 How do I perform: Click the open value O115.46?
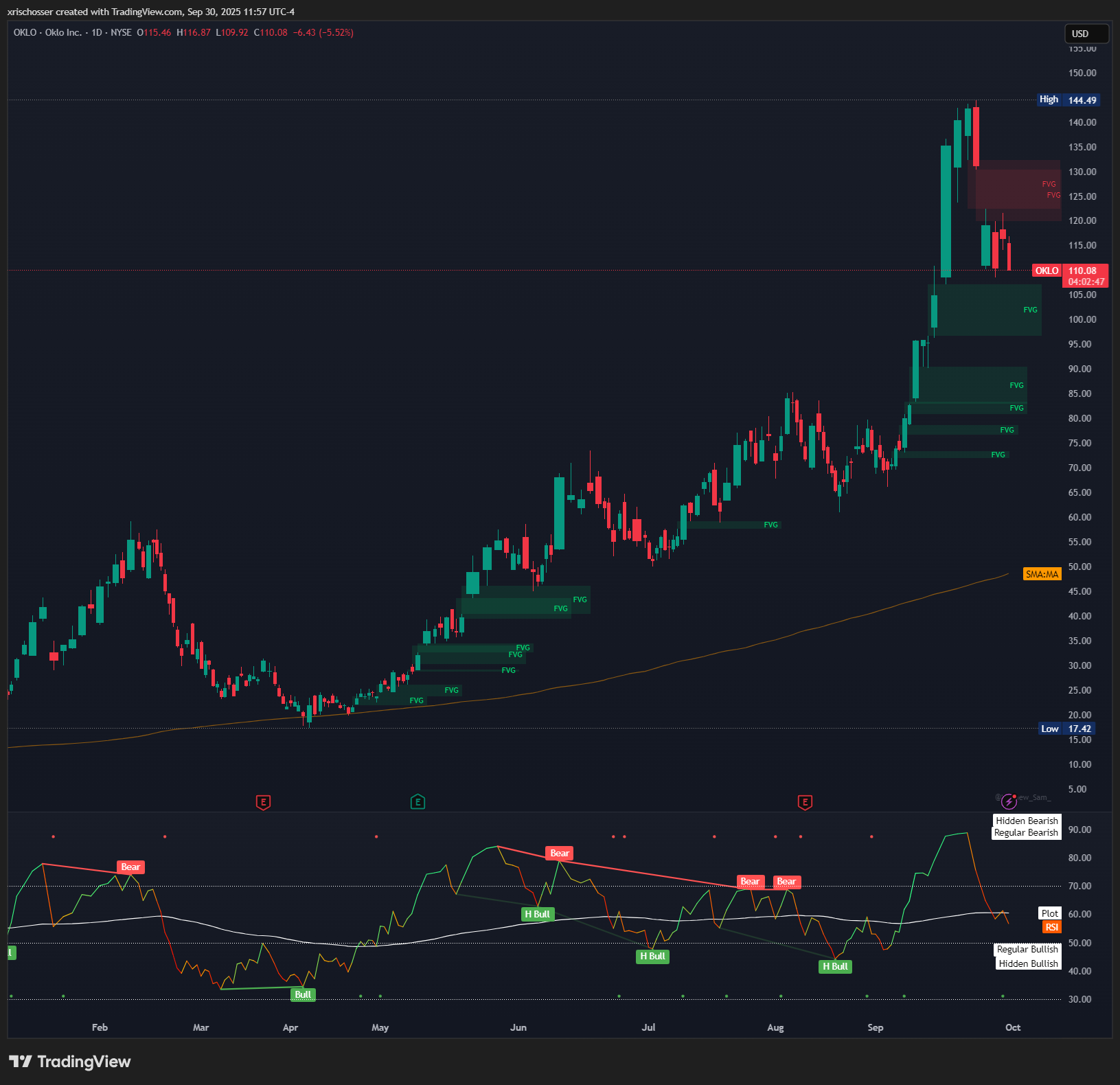click(154, 32)
